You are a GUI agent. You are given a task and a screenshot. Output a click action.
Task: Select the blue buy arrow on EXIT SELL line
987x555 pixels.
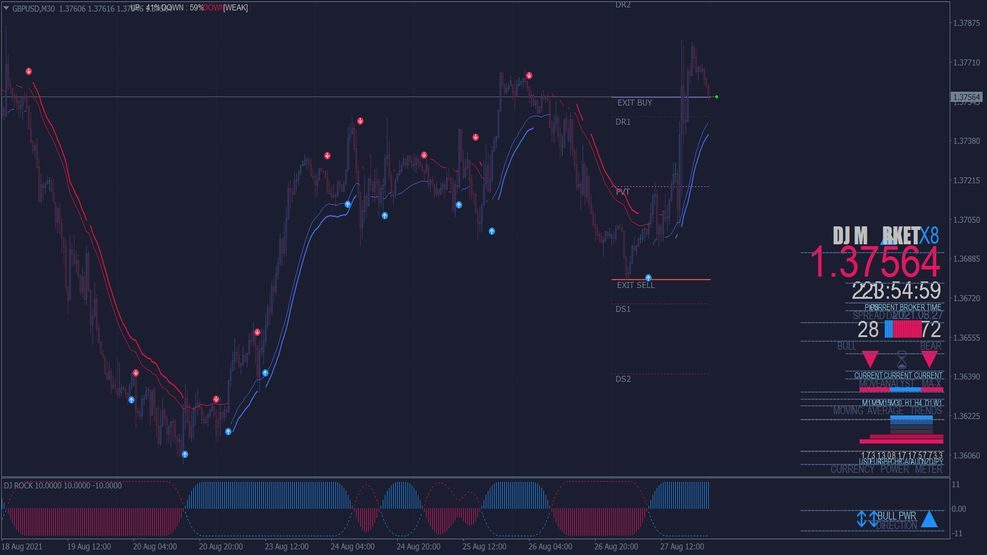coord(648,278)
